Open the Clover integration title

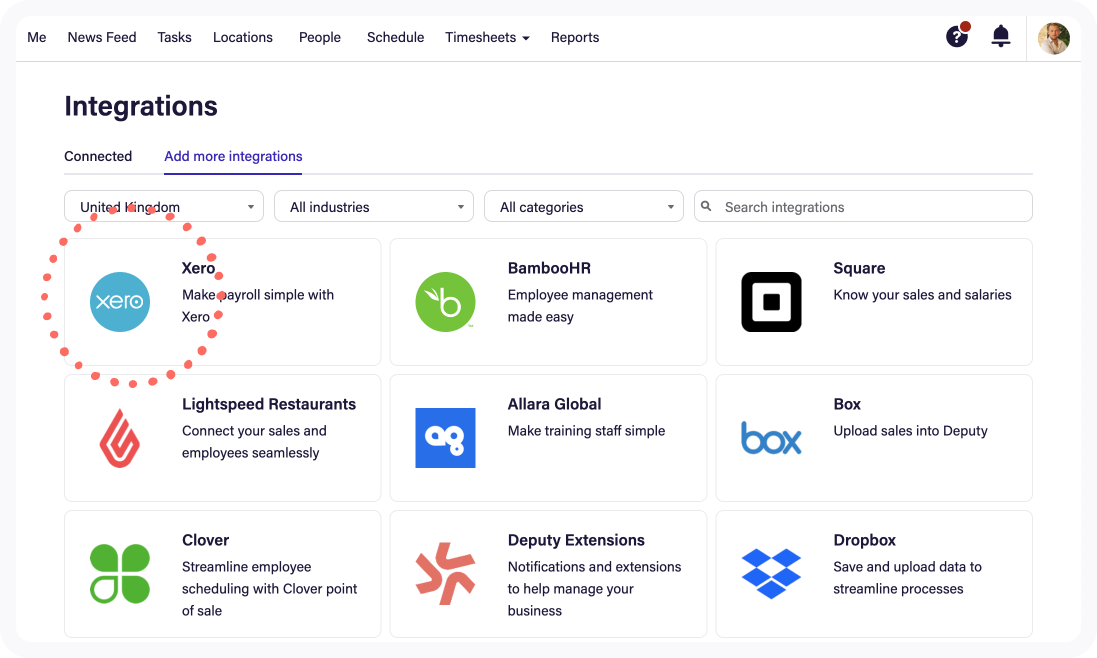pyautogui.click(x=205, y=541)
